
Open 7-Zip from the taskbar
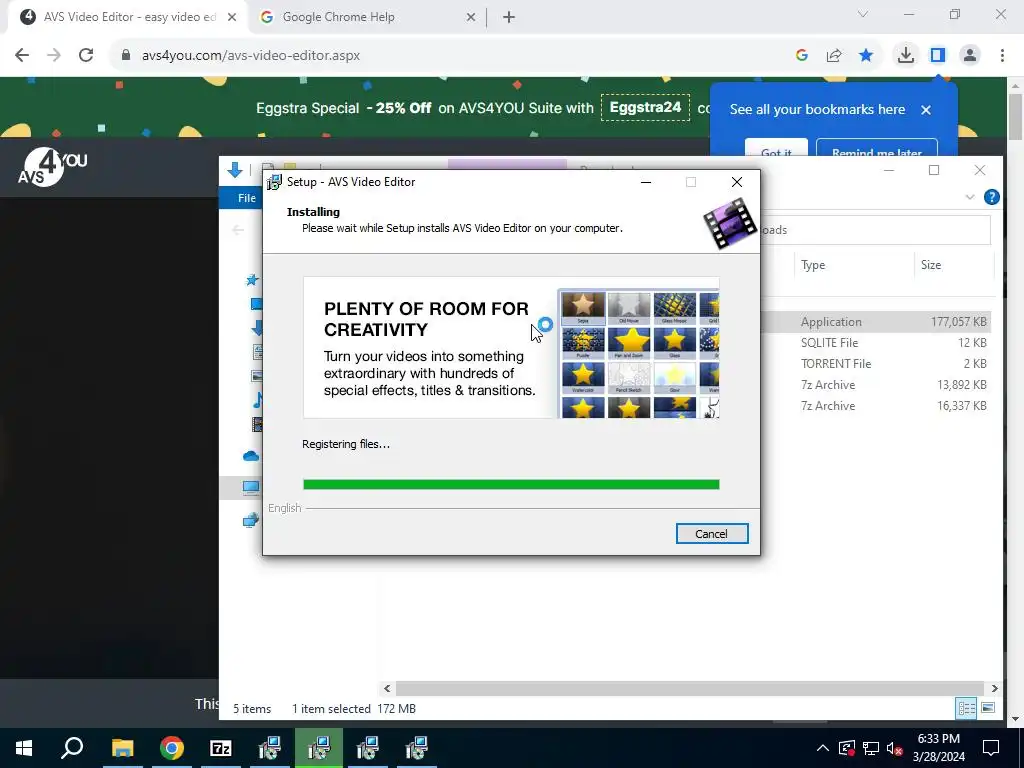point(221,748)
